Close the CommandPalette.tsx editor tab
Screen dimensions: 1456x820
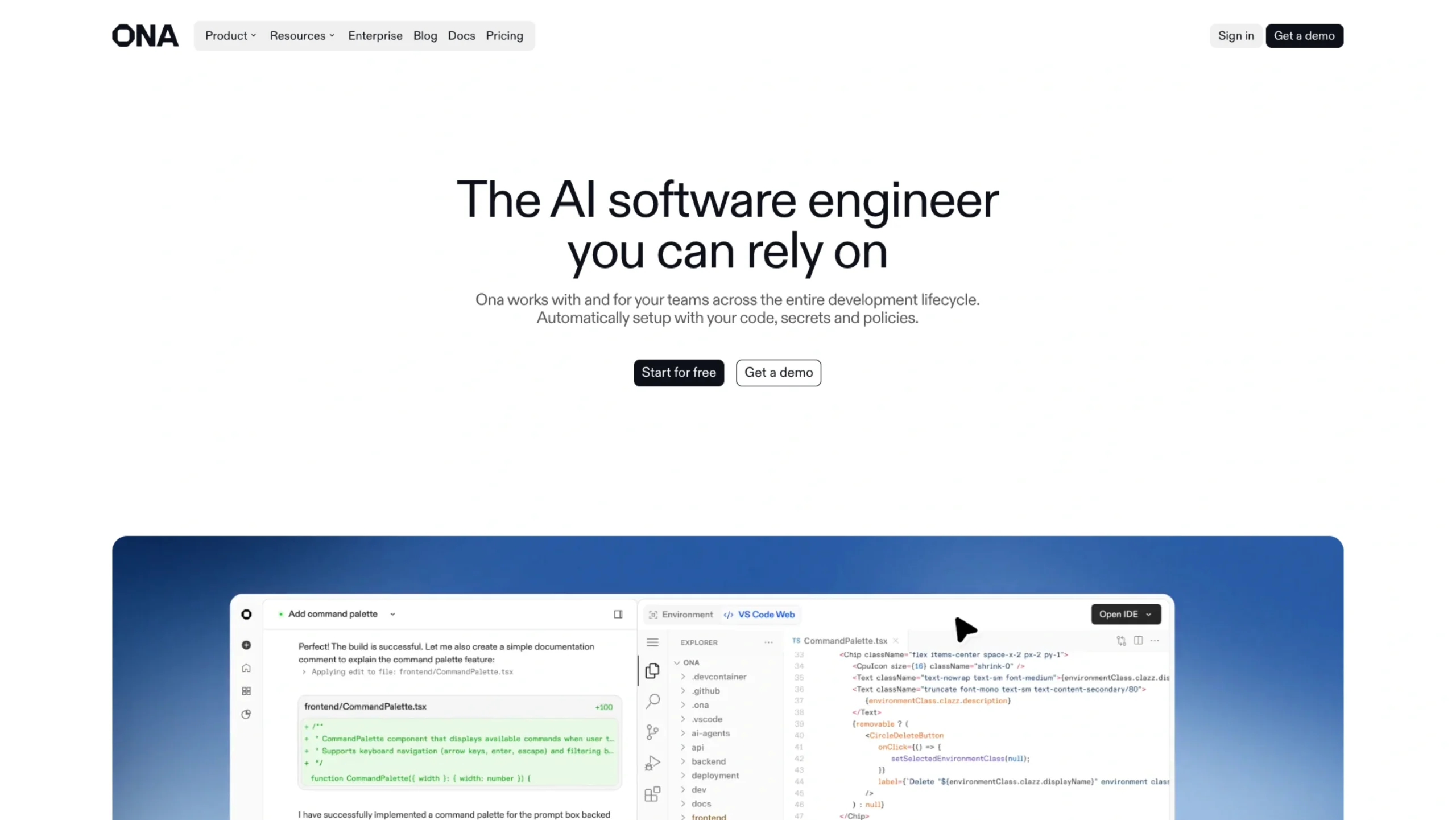tap(897, 640)
